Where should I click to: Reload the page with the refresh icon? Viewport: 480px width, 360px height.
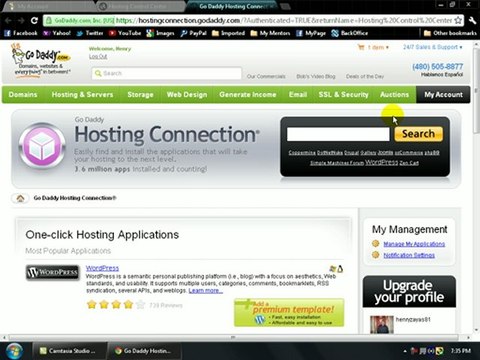click(34, 21)
